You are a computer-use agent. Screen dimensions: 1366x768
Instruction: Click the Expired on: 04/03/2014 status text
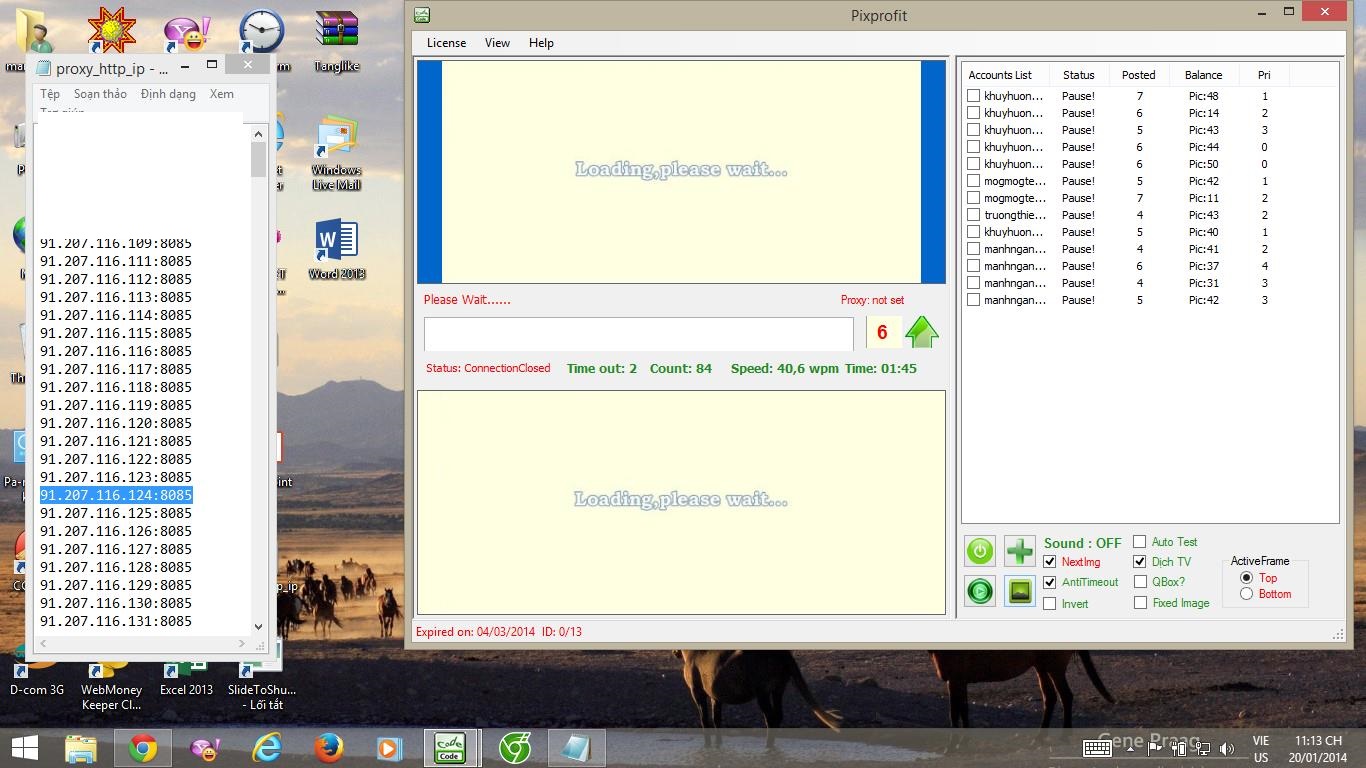pyautogui.click(x=475, y=632)
